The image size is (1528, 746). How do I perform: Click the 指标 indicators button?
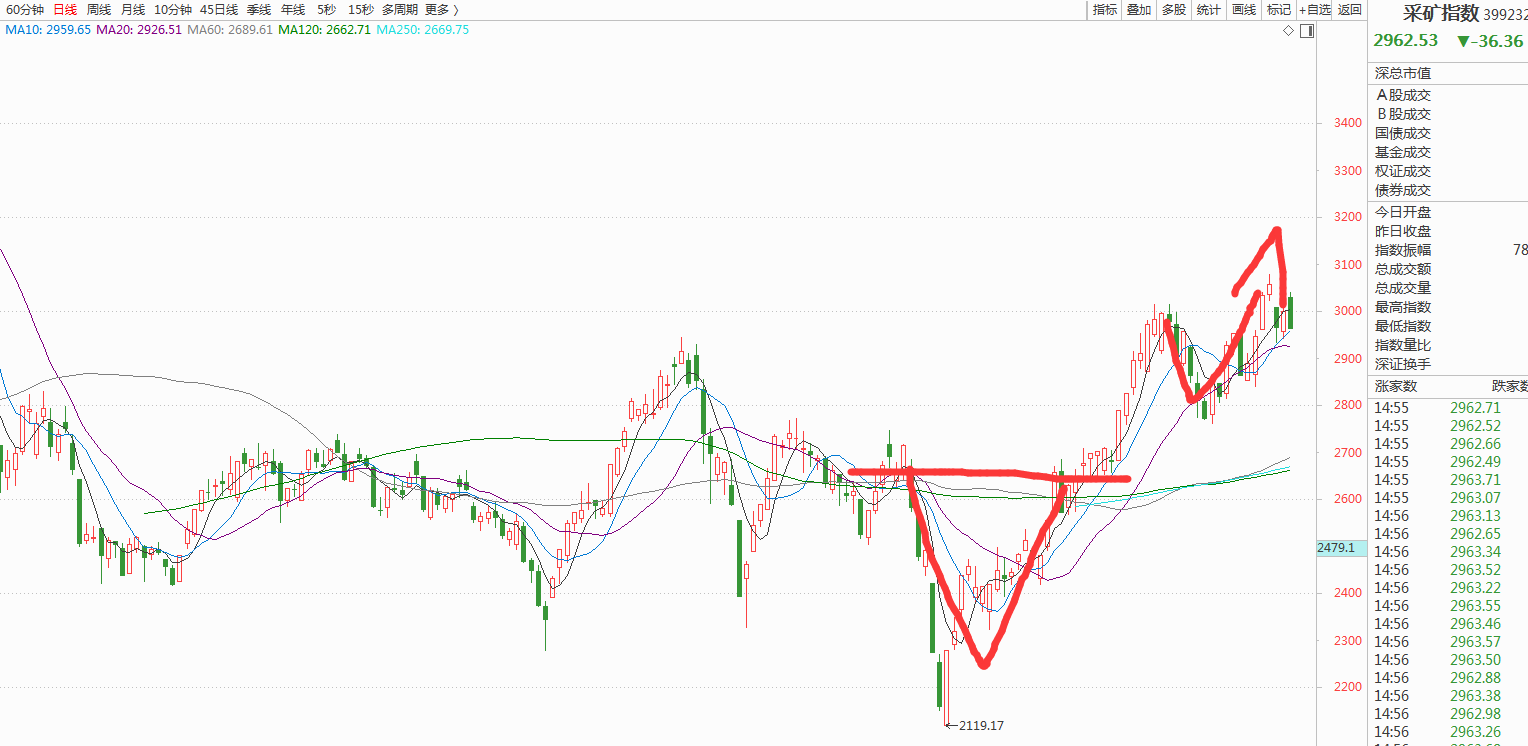coord(1105,10)
